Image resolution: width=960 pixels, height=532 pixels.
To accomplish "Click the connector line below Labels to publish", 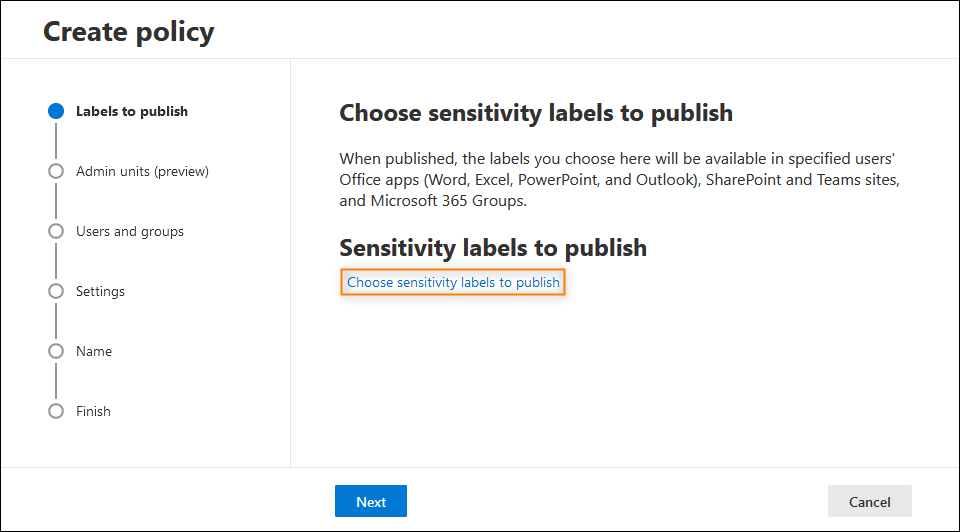I will click(56, 141).
